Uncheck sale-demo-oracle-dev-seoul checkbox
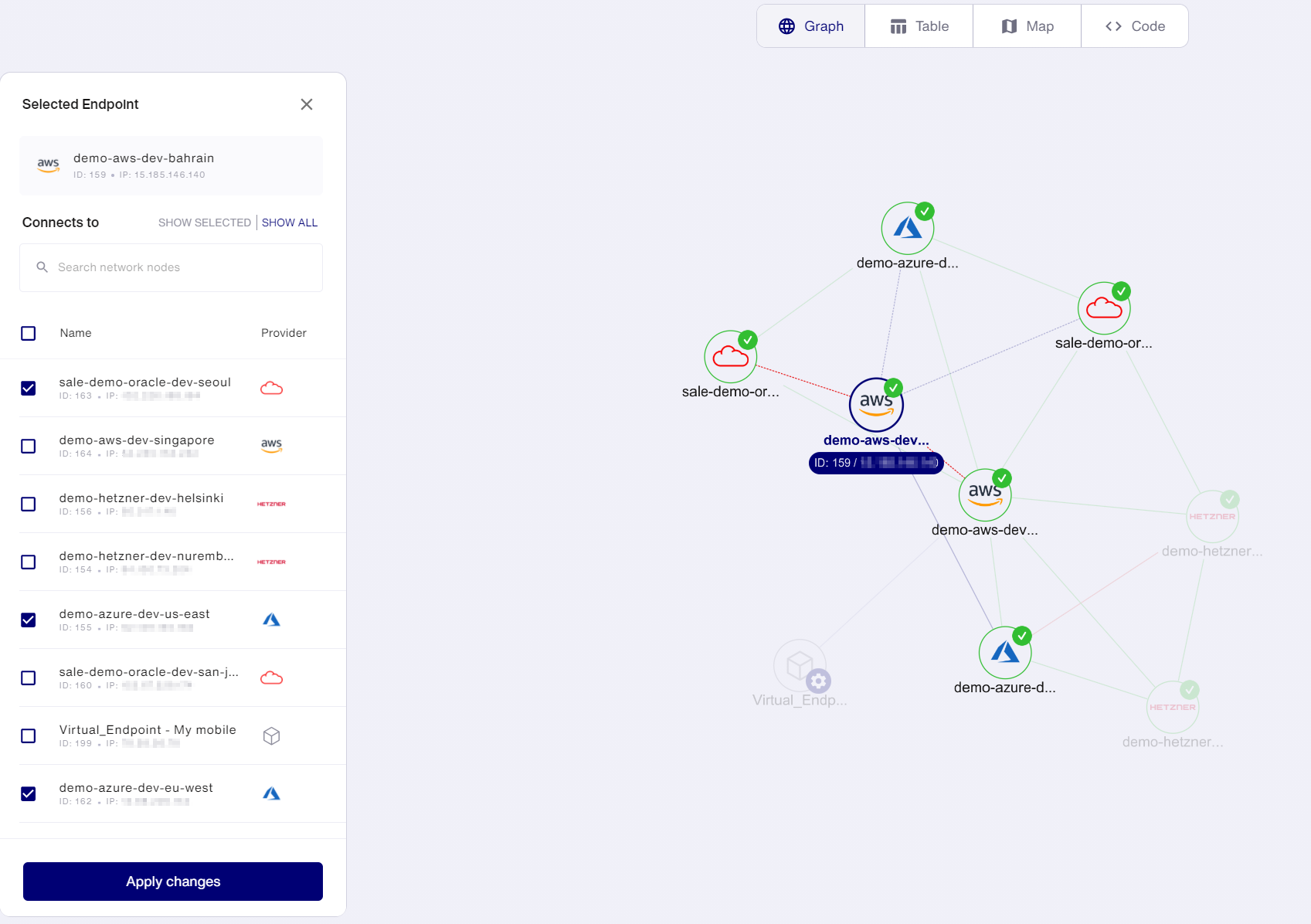This screenshot has width=1311, height=924. pos(29,388)
